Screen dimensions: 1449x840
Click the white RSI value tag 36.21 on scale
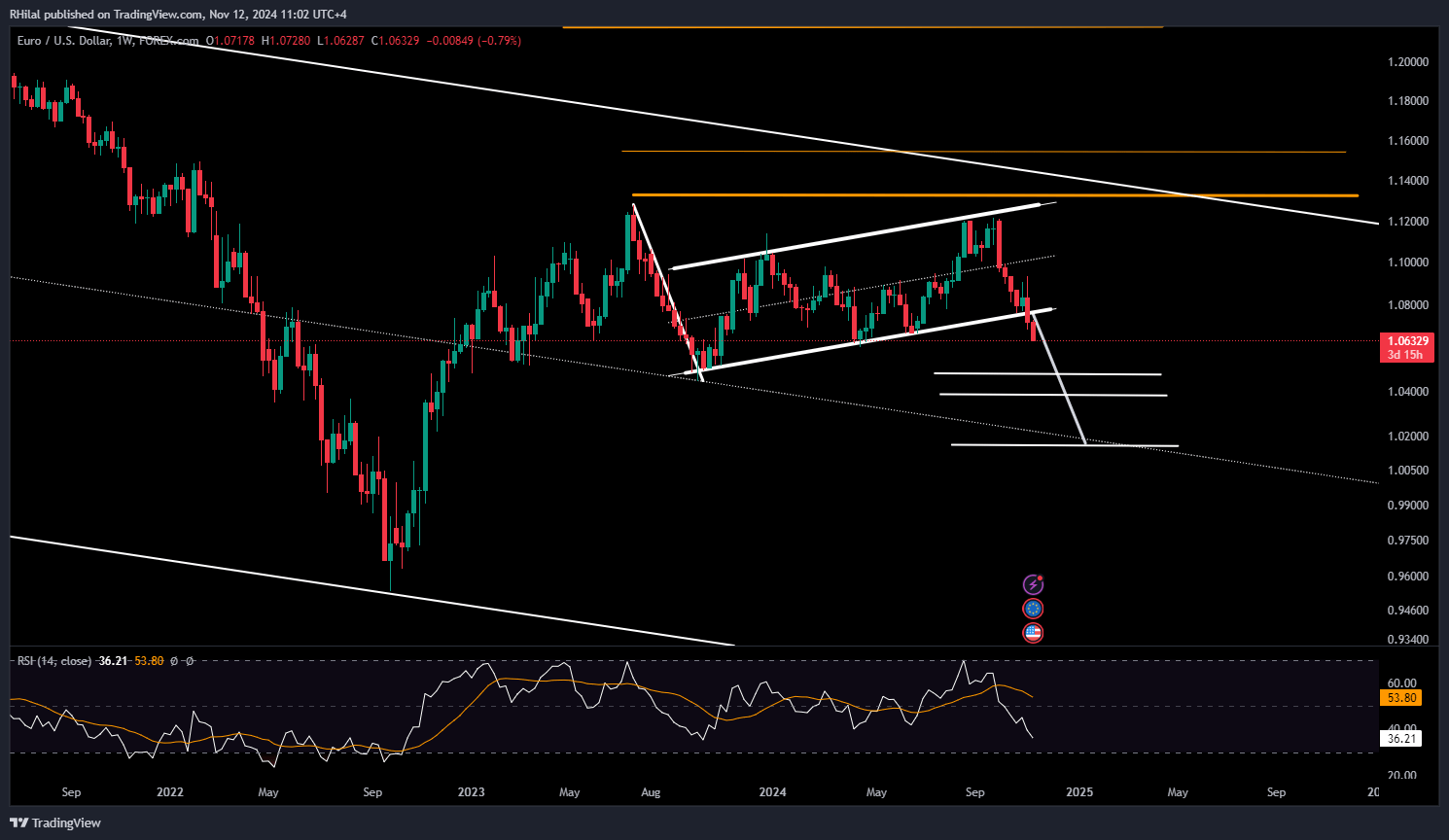tap(1401, 739)
